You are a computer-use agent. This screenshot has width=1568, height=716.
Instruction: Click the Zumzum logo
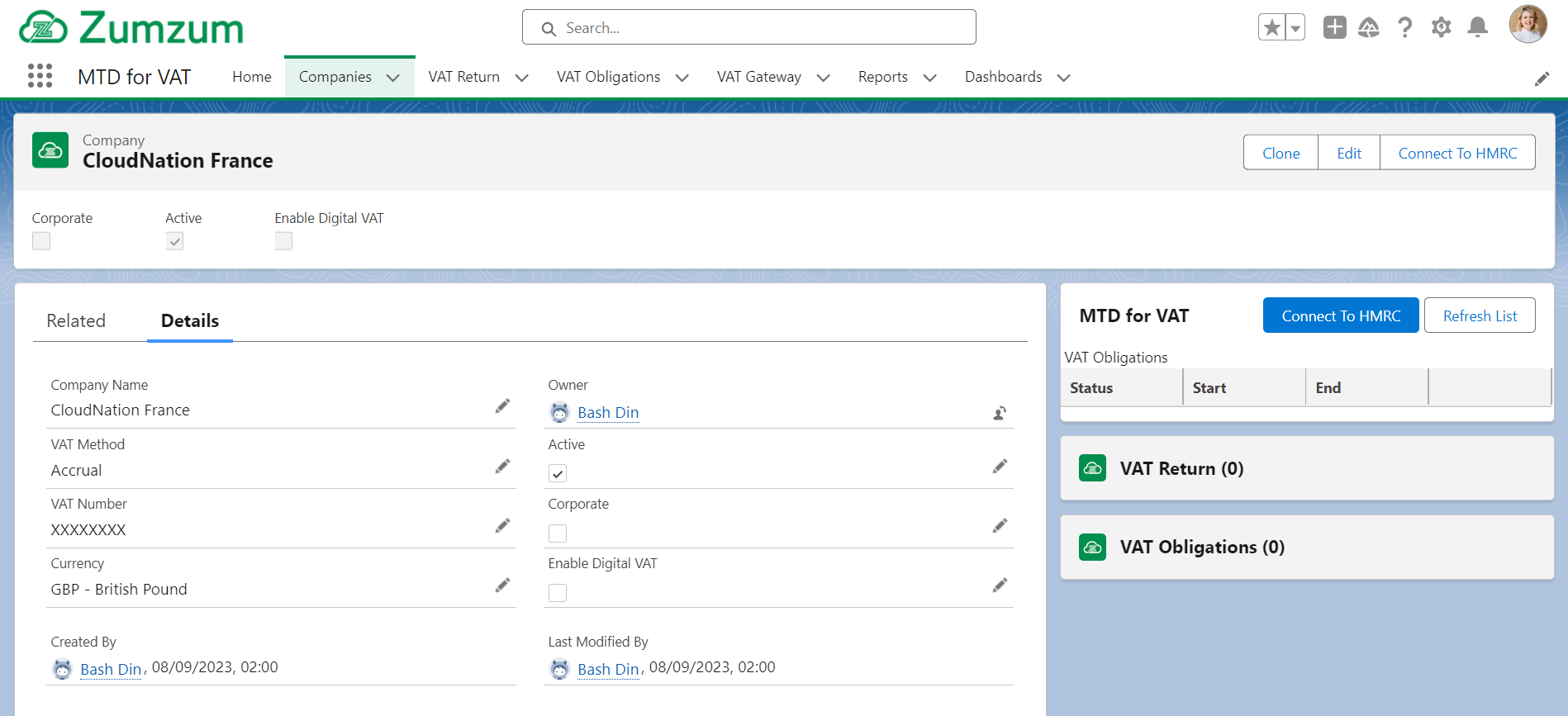pos(131,28)
